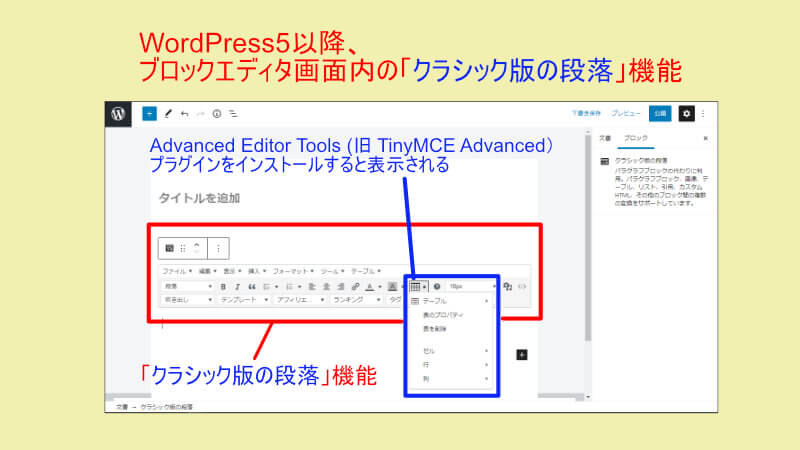Open the テーブル menu in menubar
The width and height of the screenshot is (800, 450).
pyautogui.click(x=365, y=271)
